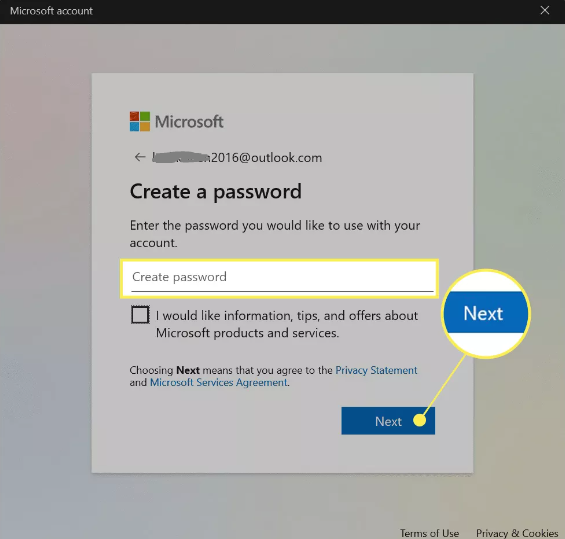Open the Privacy & Cookies link
The width and height of the screenshot is (565, 539).
click(517, 533)
